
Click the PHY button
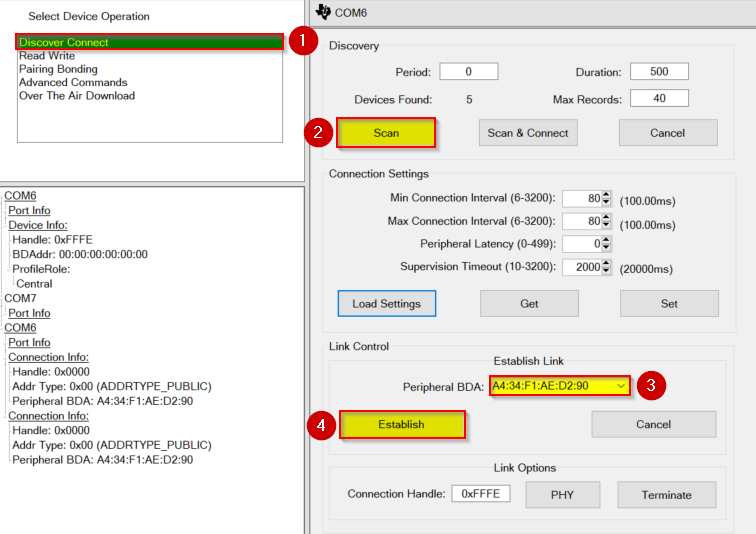(562, 495)
